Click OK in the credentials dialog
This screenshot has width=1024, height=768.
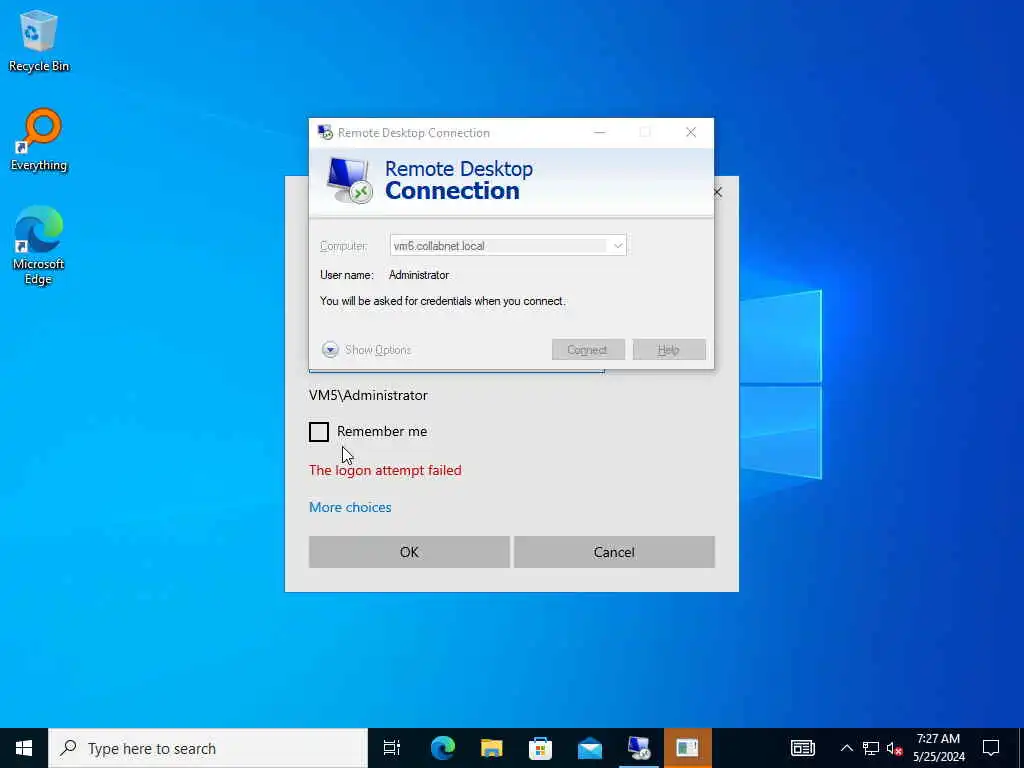coord(409,552)
